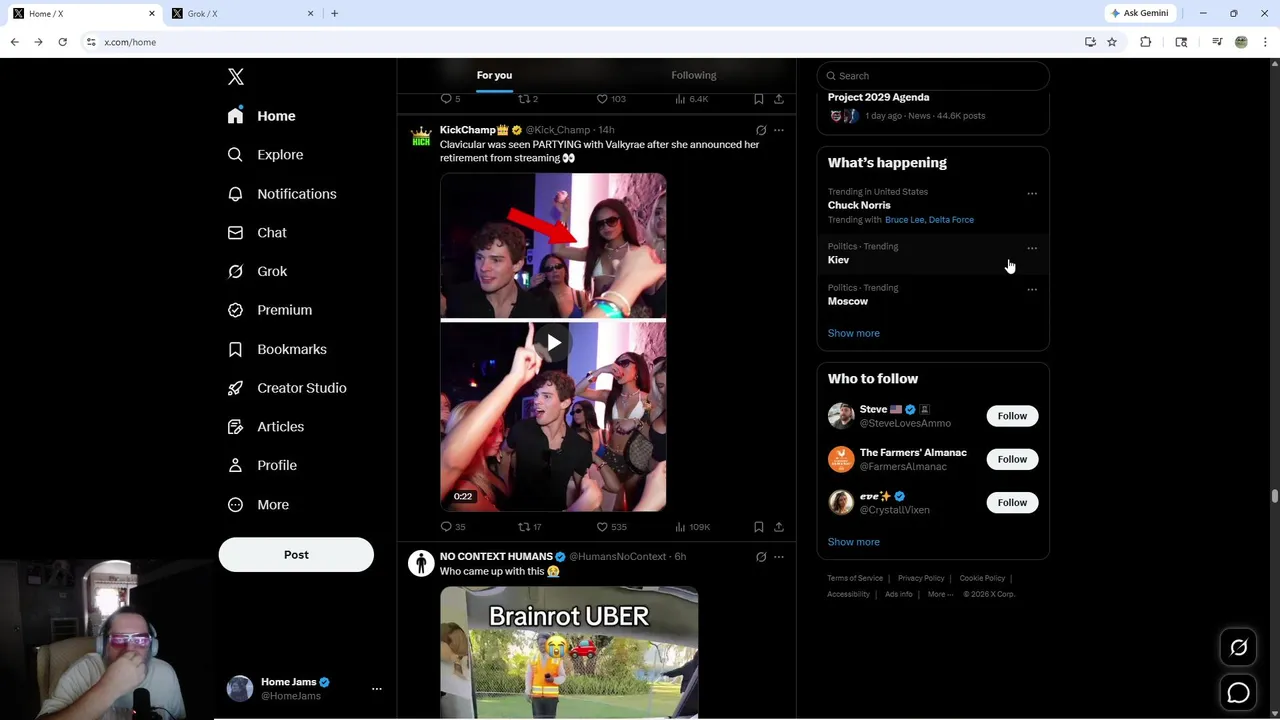Image resolution: width=1280 pixels, height=720 pixels.
Task: View 6.4K views analytics on the top post
Action: point(692,99)
